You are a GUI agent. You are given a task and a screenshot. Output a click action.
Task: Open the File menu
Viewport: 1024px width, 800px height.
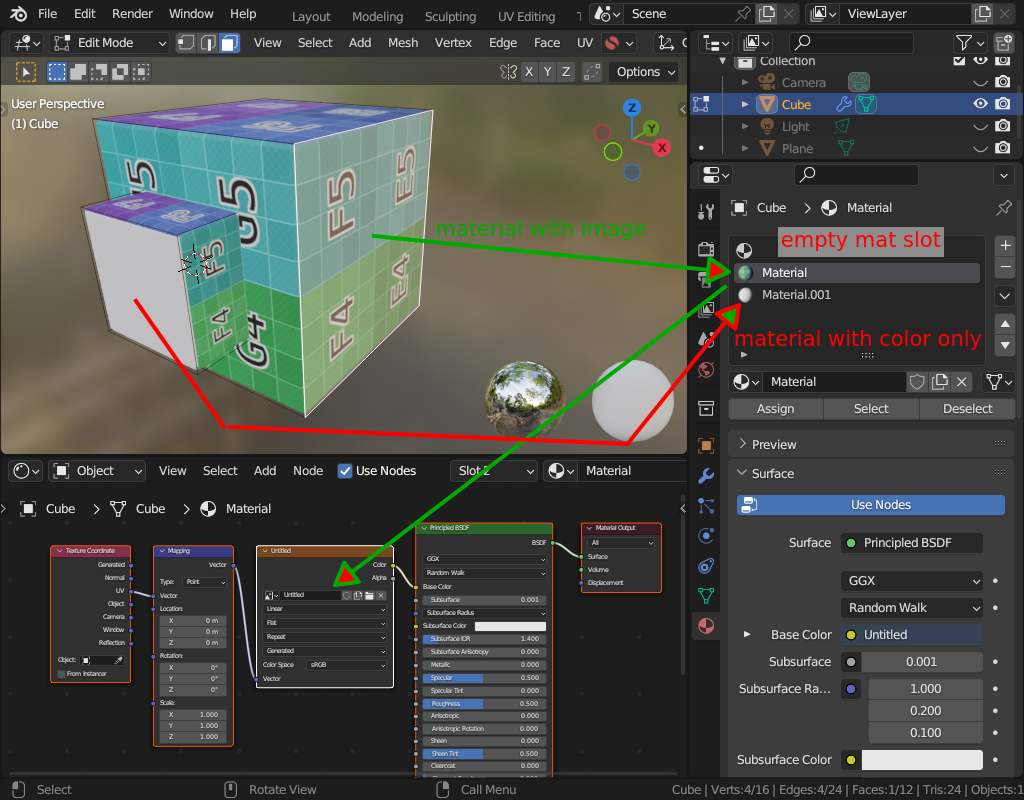(x=47, y=14)
